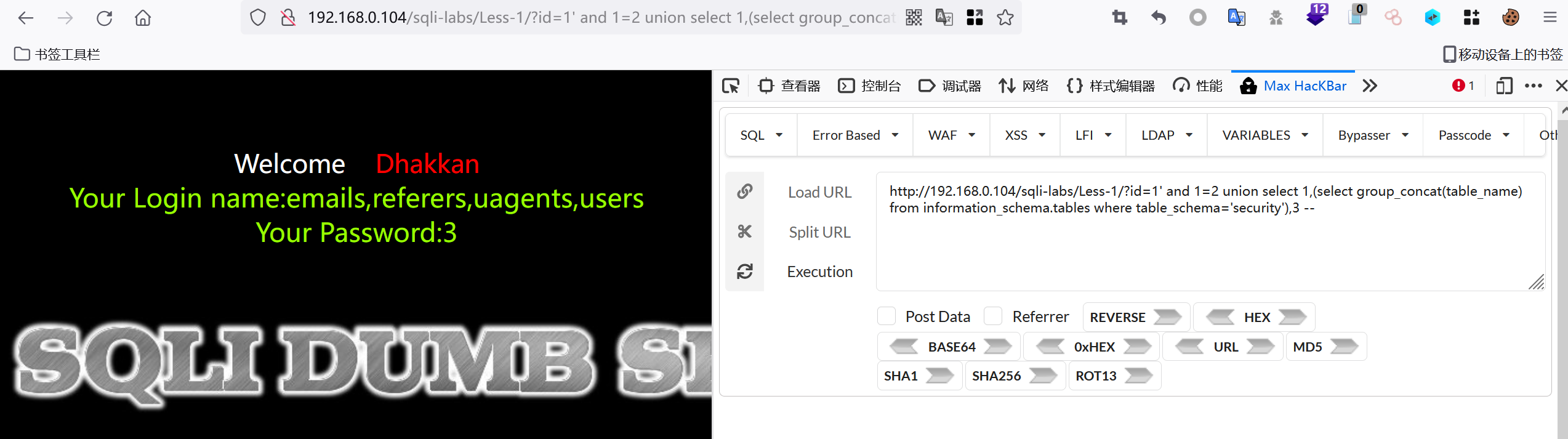Click the BASE64 decode left arrow

[x=904, y=347]
